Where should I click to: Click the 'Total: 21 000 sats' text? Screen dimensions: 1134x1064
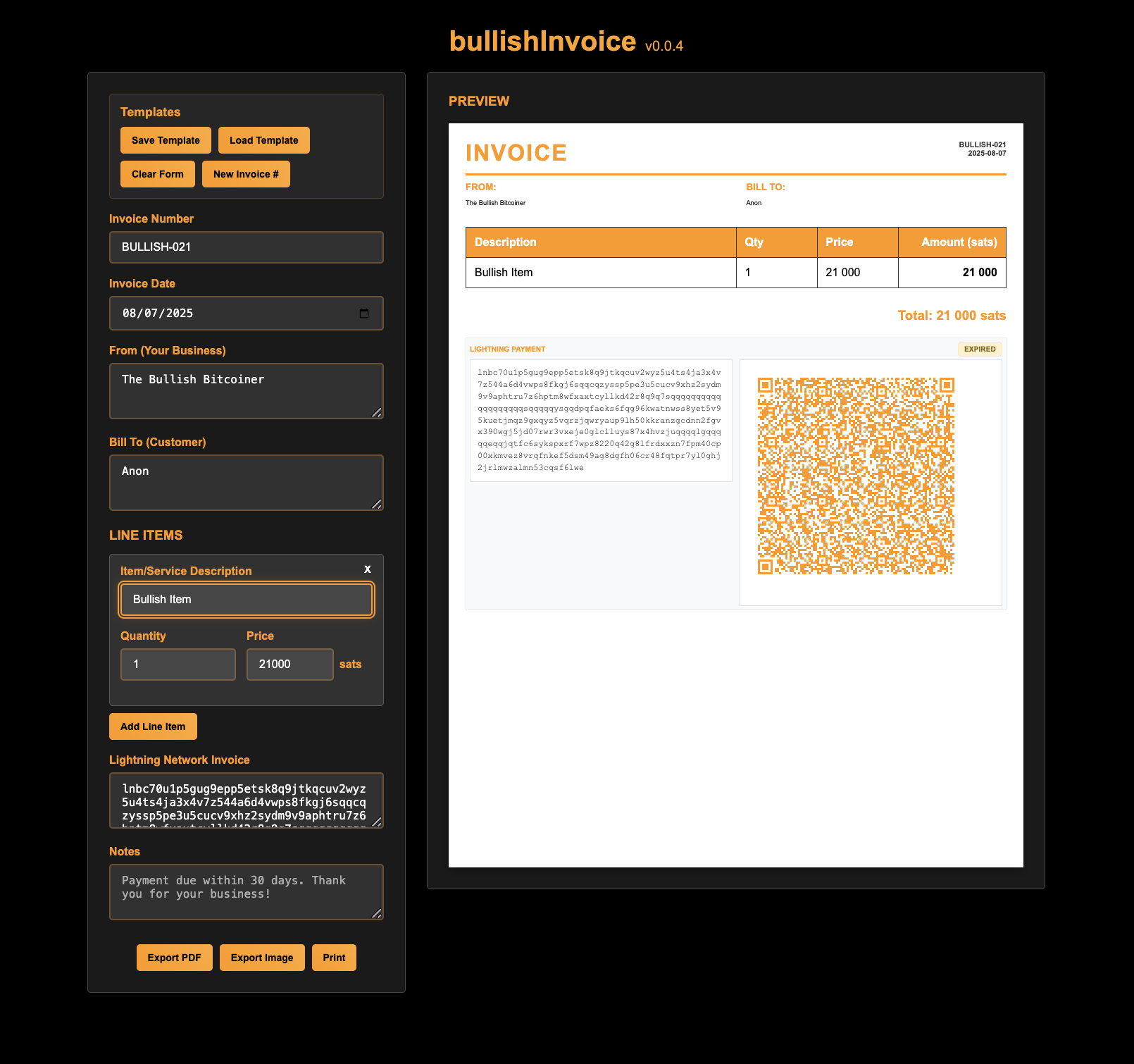coord(952,316)
